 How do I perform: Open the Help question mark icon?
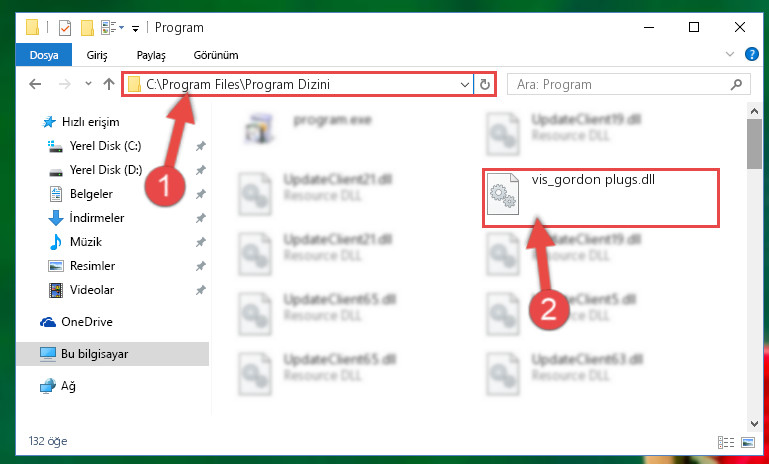pos(751,54)
